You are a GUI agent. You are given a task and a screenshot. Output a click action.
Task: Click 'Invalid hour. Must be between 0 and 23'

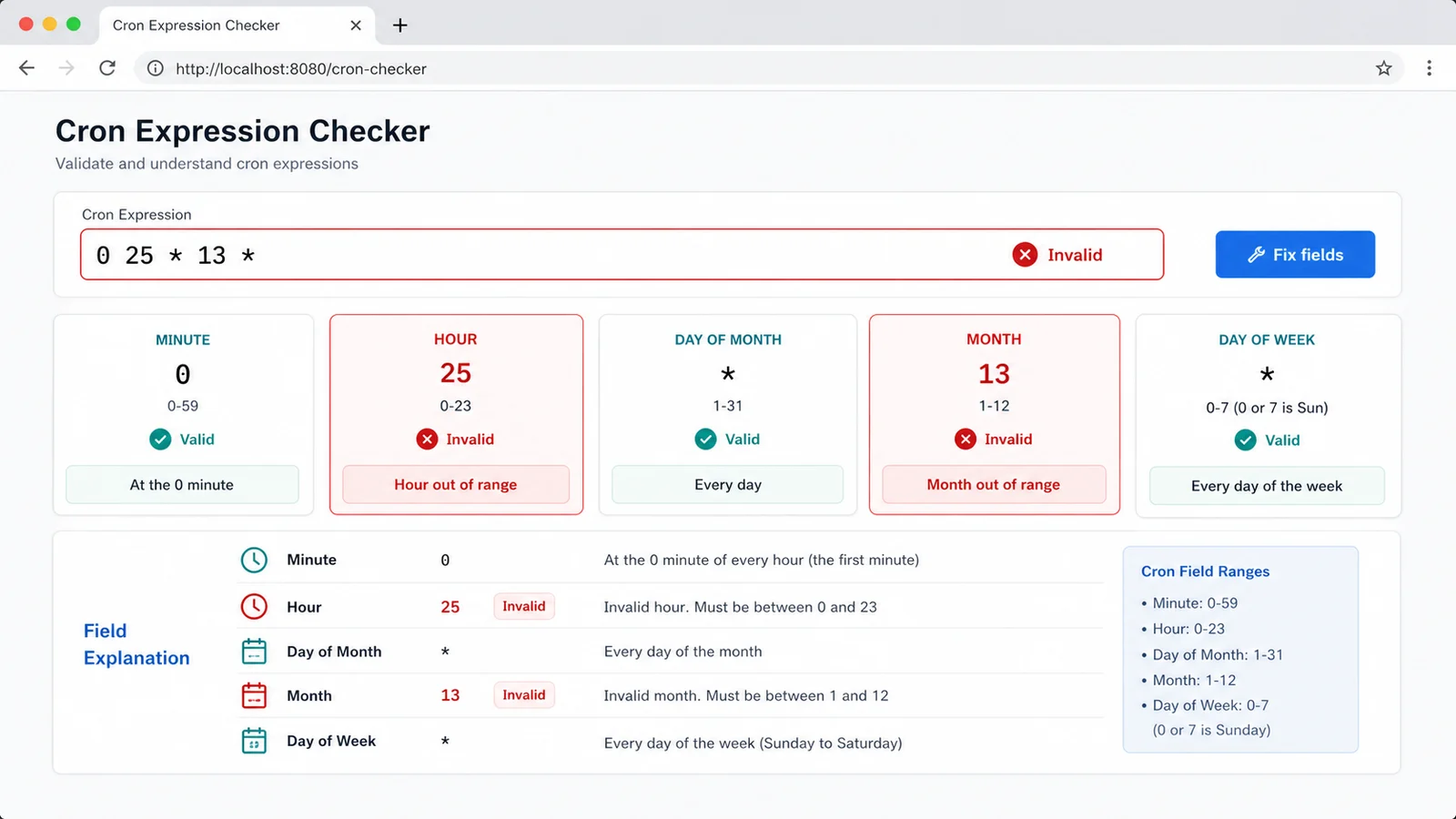pos(740,607)
